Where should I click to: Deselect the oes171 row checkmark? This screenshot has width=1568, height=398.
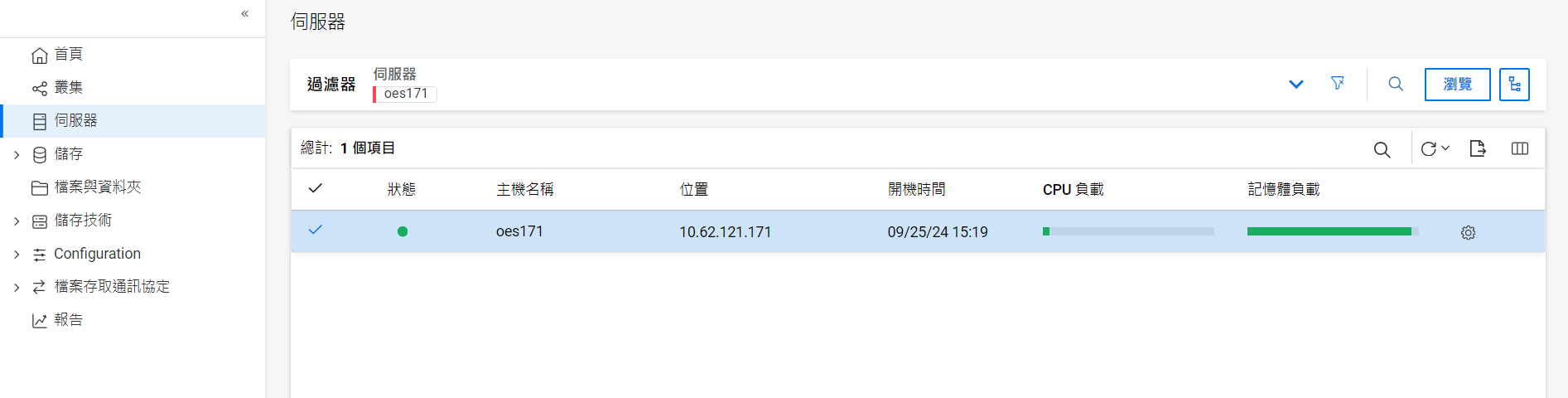tap(315, 231)
